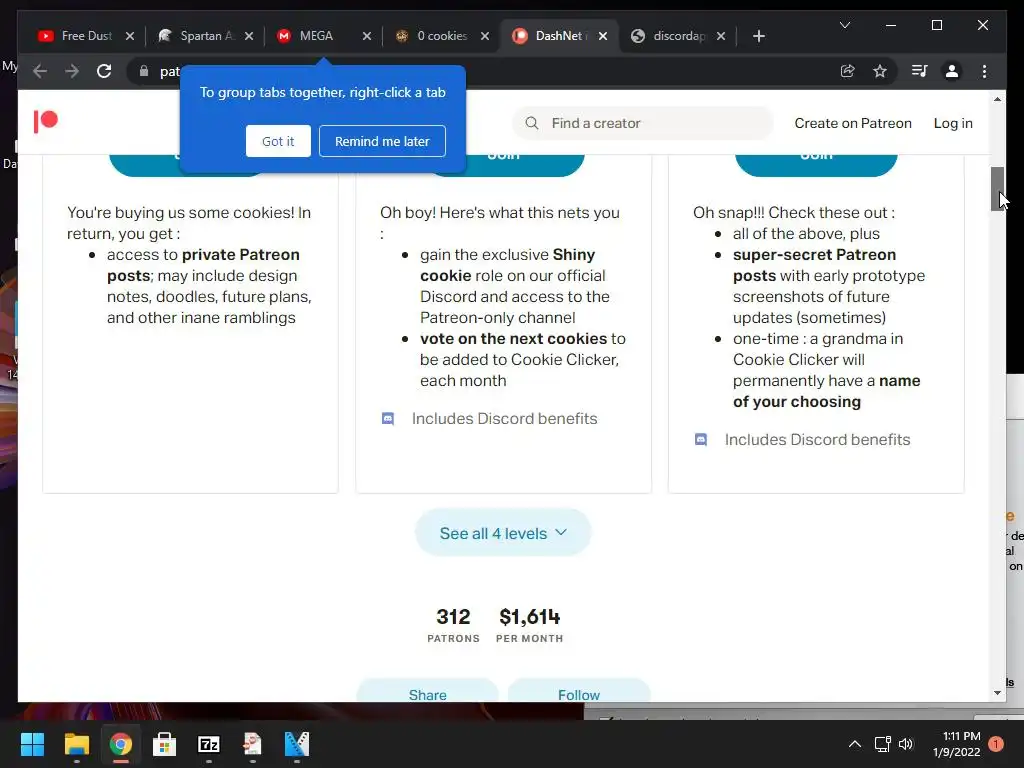Click the Share button

(x=428, y=691)
